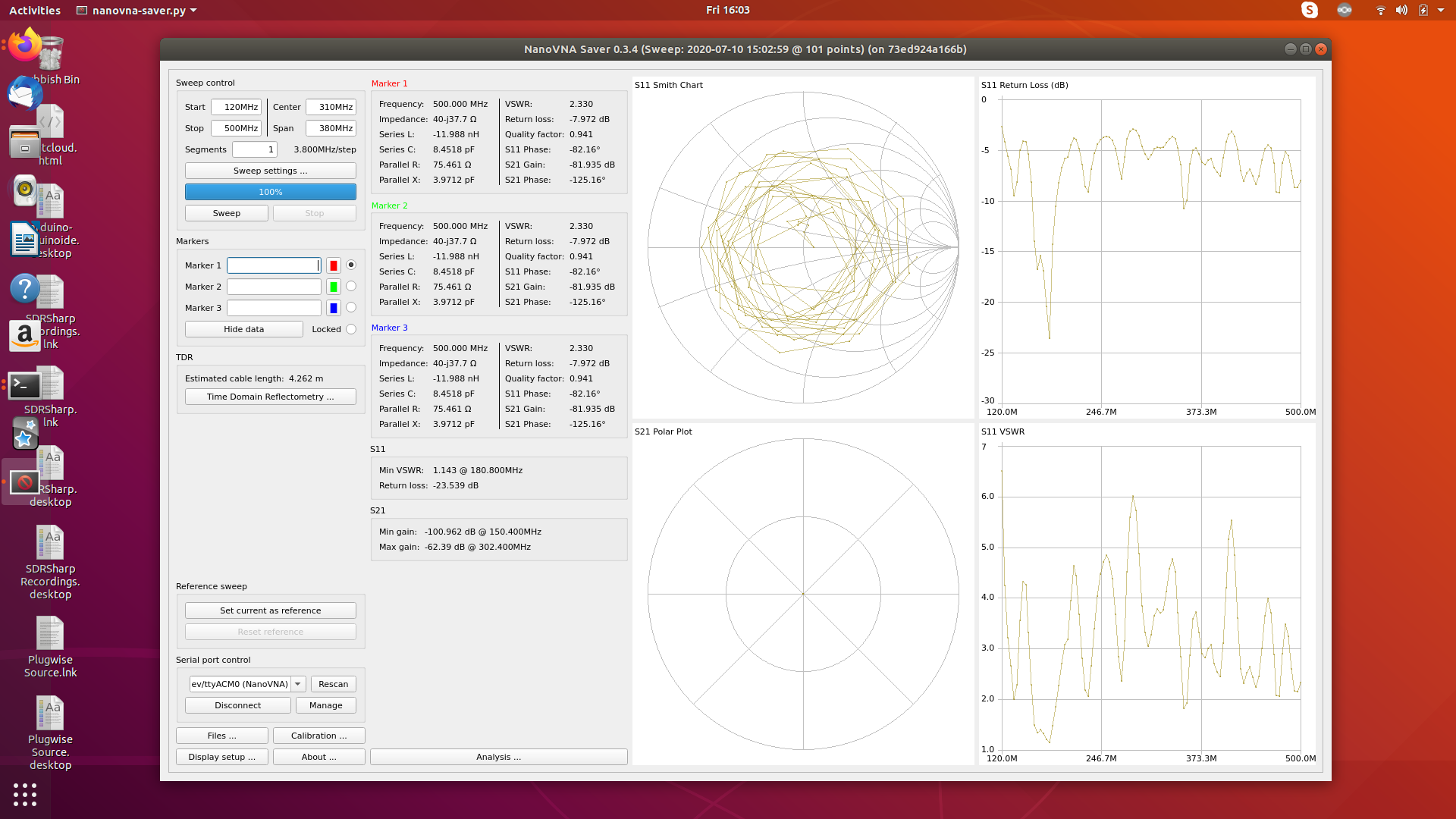Enable the Locked option for markers
The height and width of the screenshot is (819, 1456).
point(351,328)
